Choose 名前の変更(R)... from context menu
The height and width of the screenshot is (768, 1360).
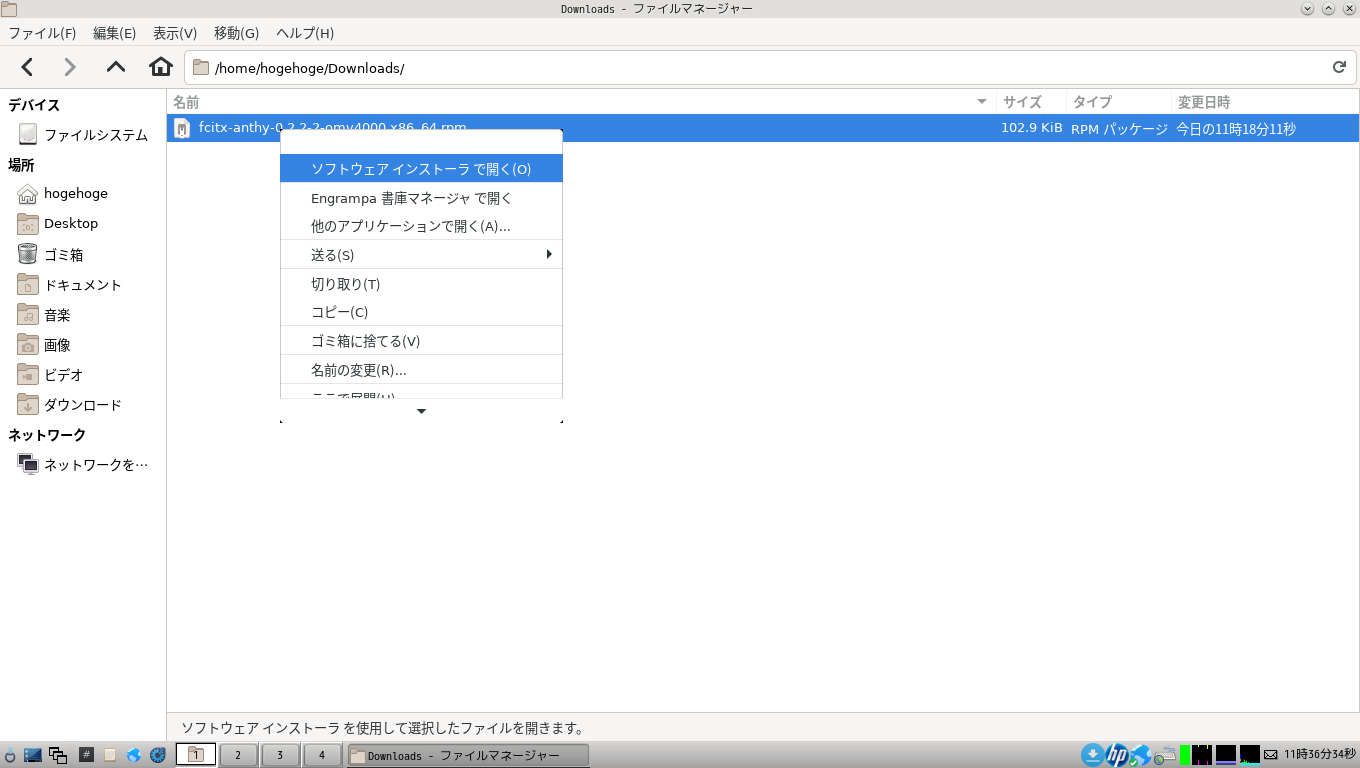tap(421, 370)
